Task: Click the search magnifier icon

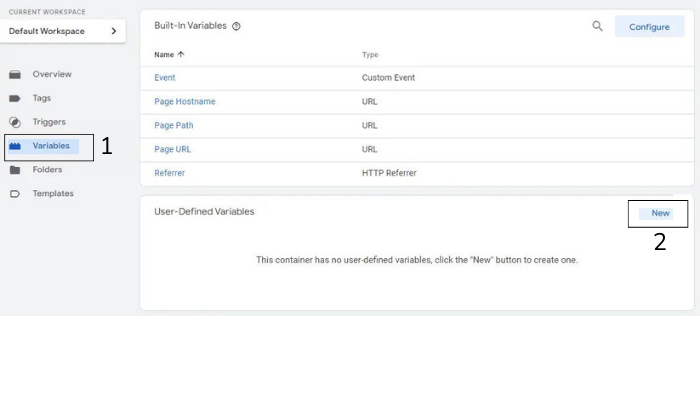Action: tap(597, 26)
